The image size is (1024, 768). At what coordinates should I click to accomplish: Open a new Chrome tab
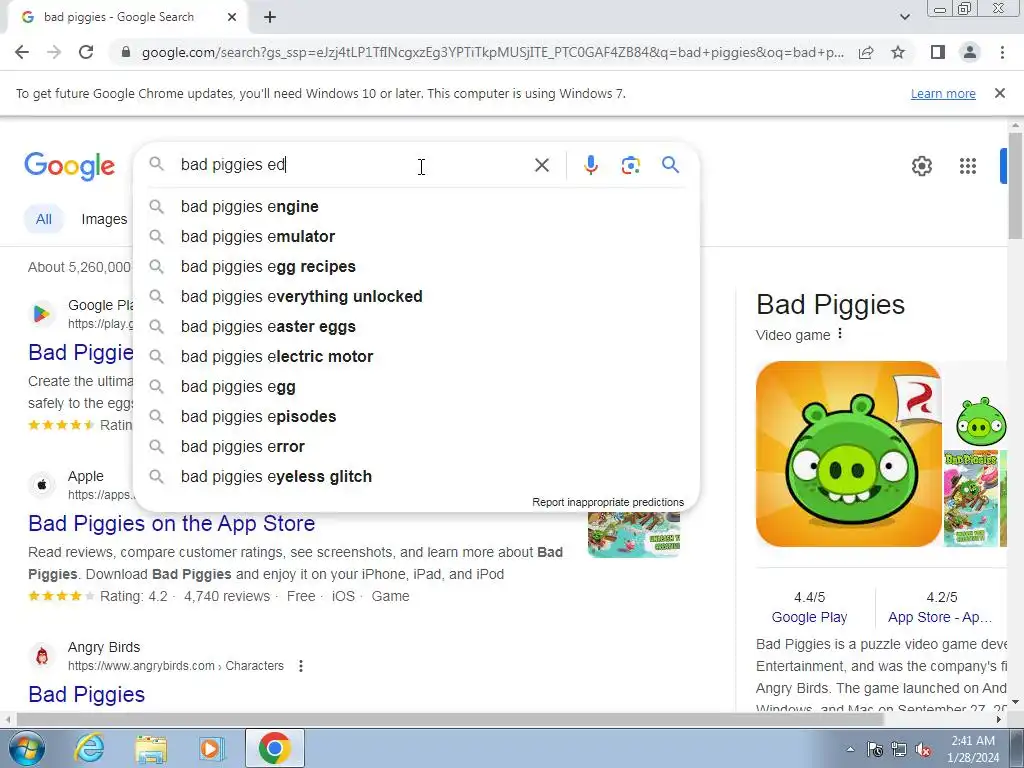pyautogui.click(x=270, y=18)
